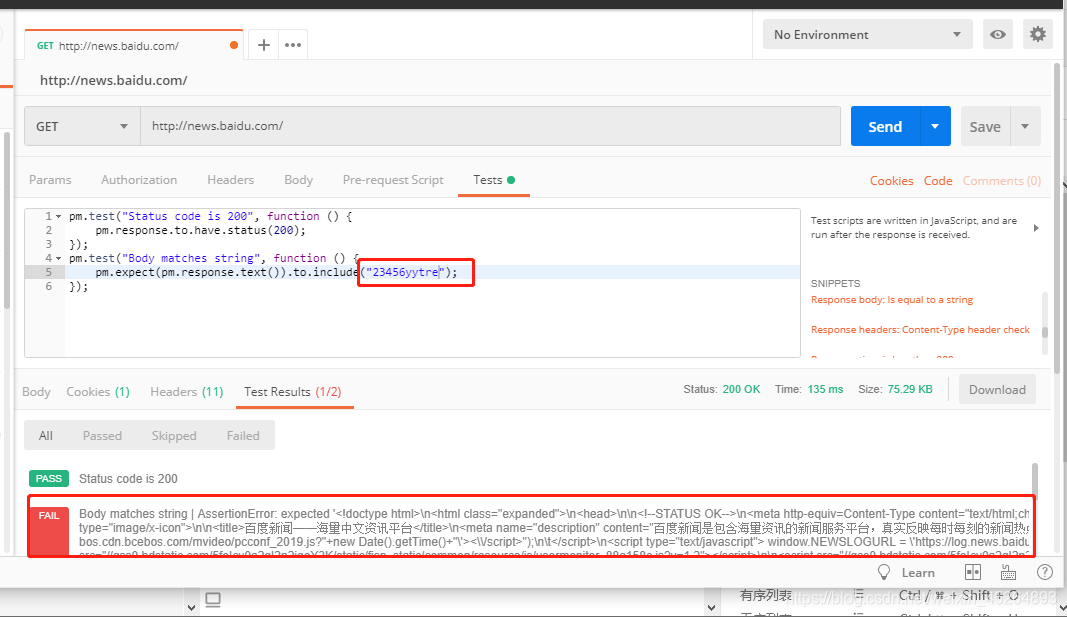
Task: Open the Comments (0) link
Action: pyautogui.click(x=1002, y=180)
